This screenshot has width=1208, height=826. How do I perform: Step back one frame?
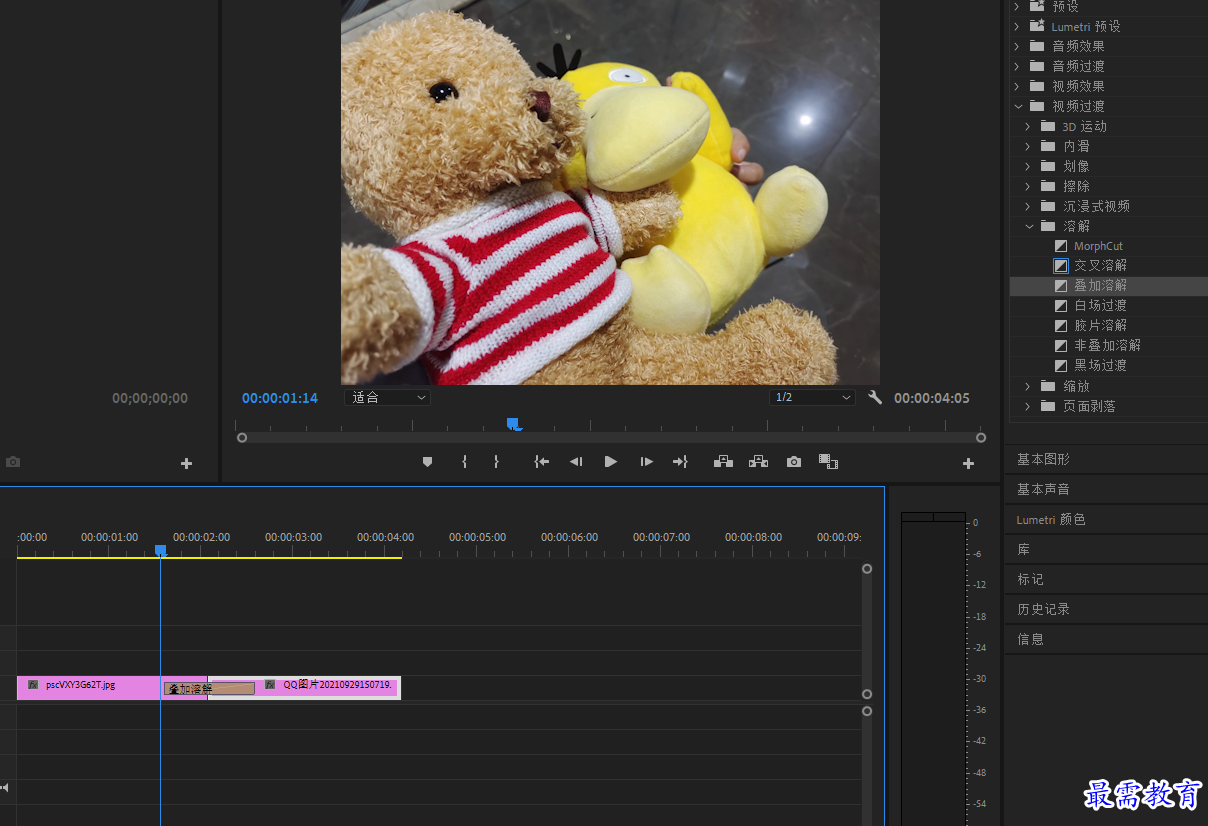pos(576,462)
